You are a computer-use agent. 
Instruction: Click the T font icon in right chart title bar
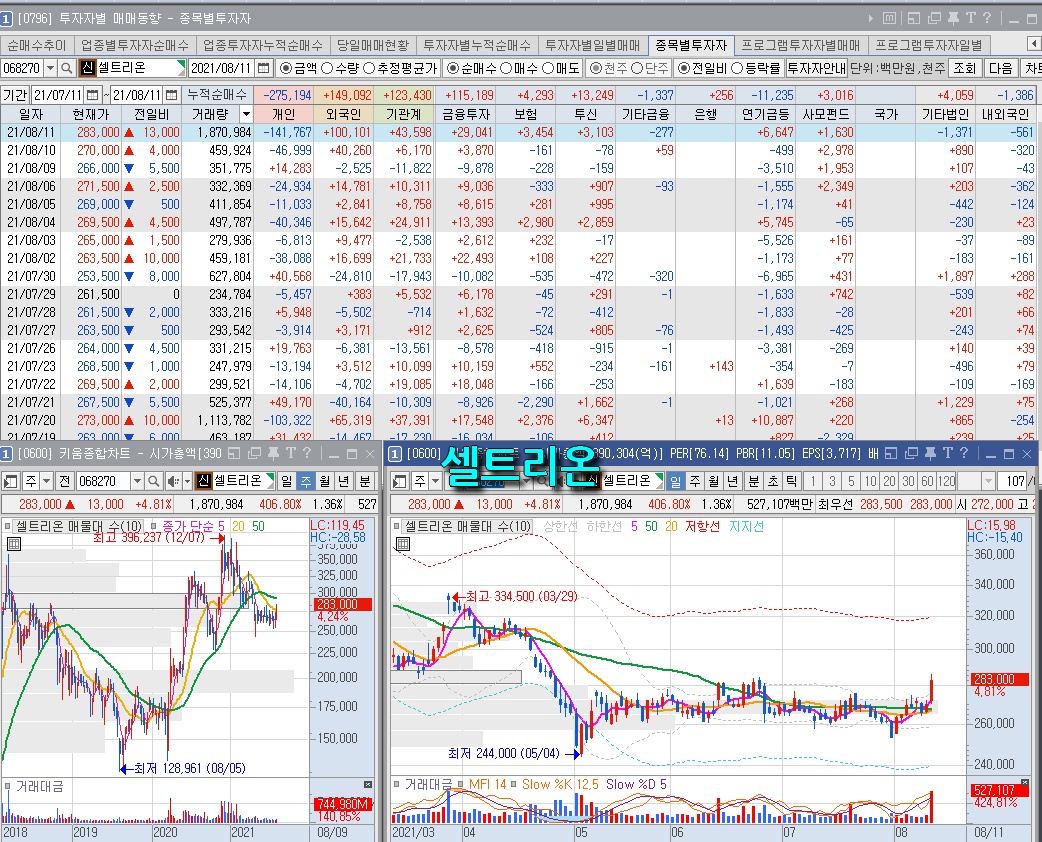pos(948,453)
